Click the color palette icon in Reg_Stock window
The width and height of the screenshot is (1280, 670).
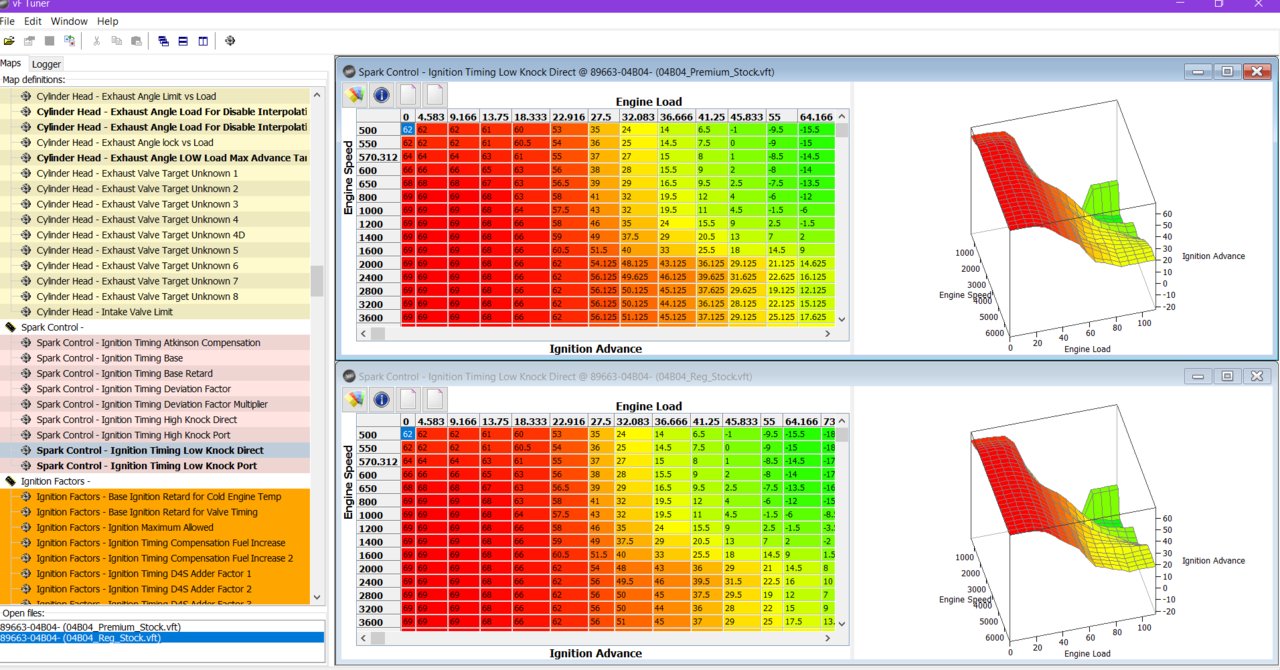354,400
